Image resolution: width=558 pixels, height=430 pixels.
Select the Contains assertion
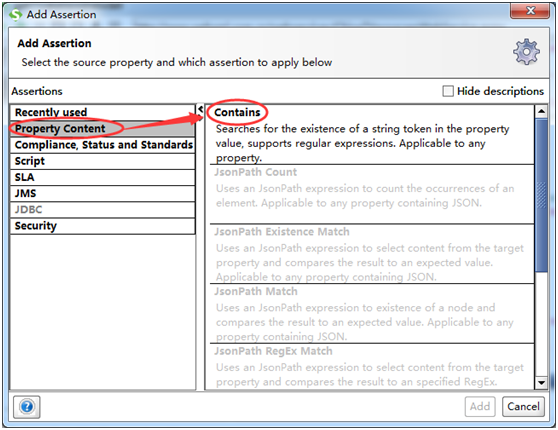pyautogui.click(x=372, y=135)
